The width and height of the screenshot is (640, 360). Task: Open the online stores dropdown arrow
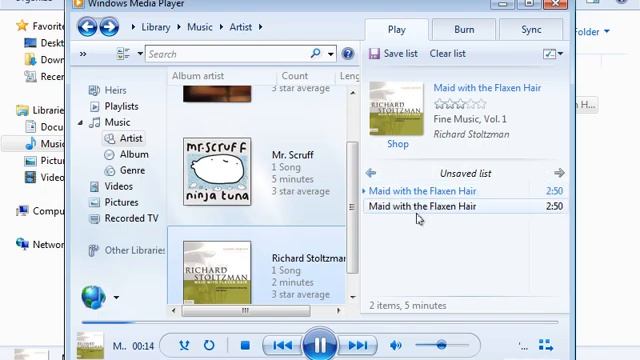pyautogui.click(x=116, y=298)
